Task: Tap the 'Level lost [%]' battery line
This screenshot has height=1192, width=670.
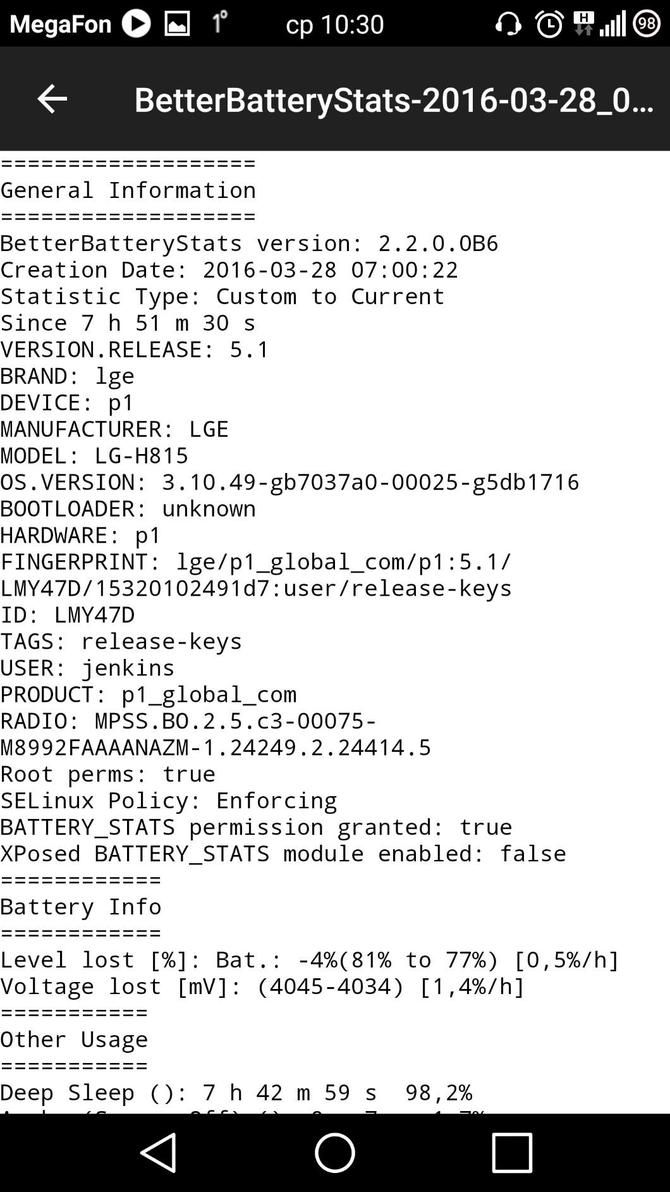Action: (309, 960)
